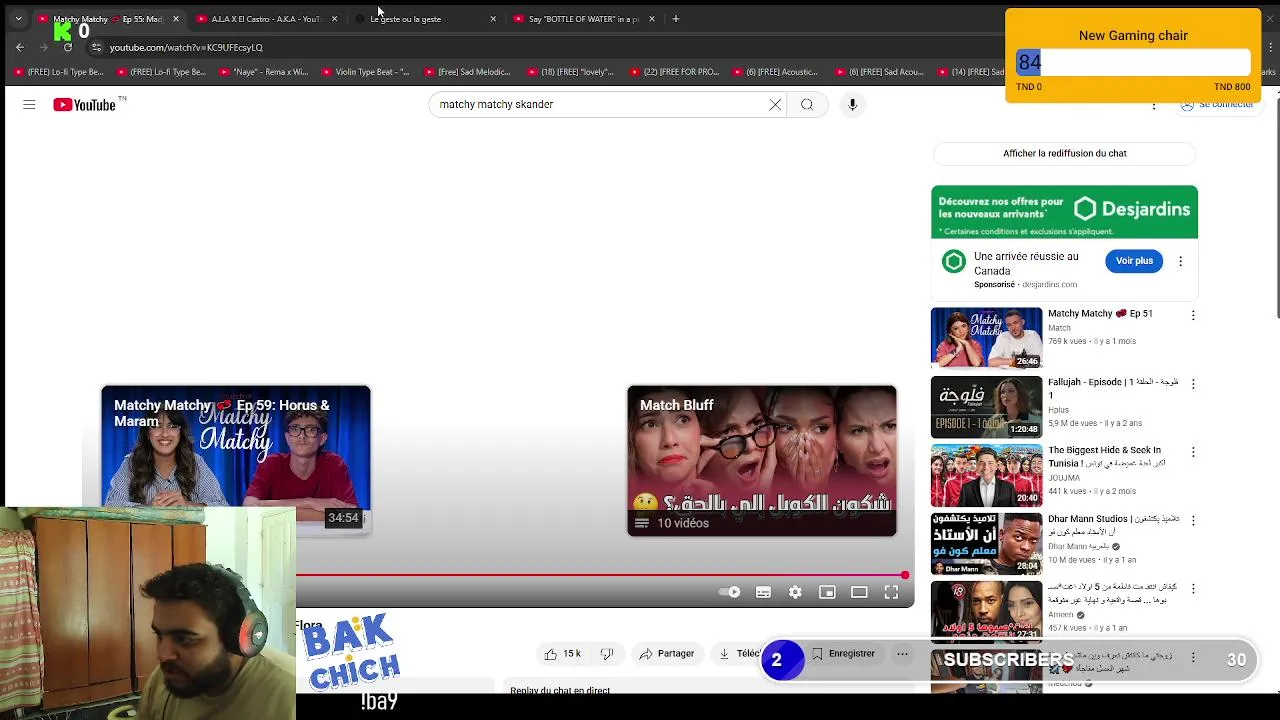Open options for Fallujah Episode 1
The height and width of the screenshot is (720, 1280).
1192,384
